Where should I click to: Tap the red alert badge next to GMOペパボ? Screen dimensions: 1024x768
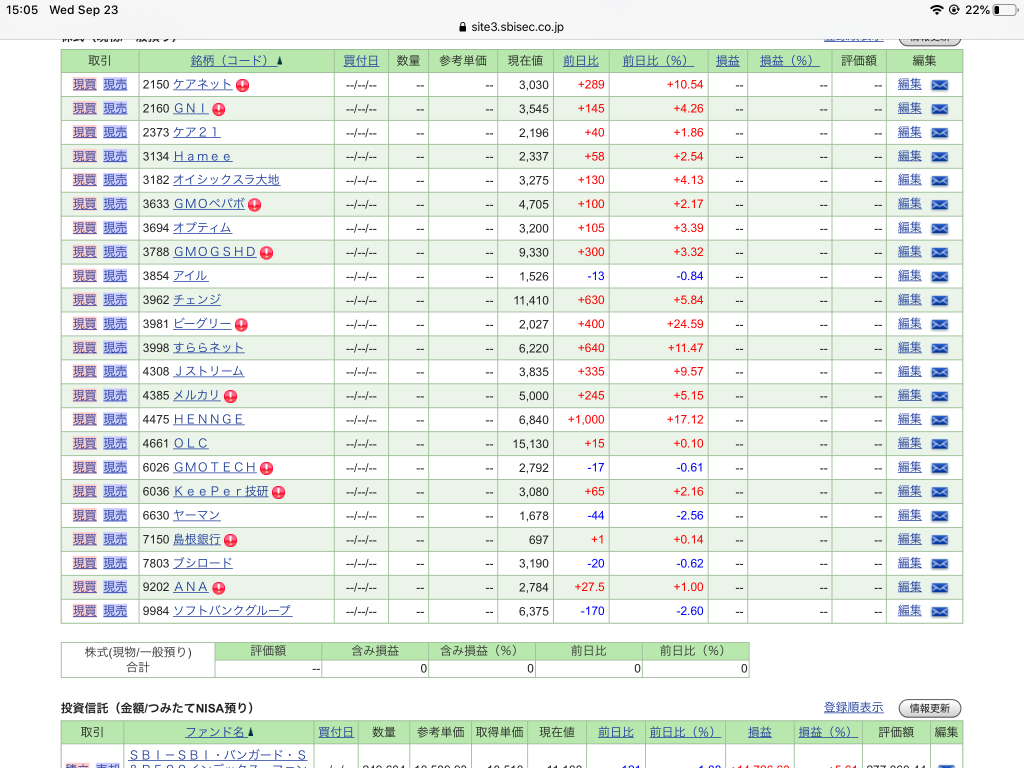coord(255,205)
